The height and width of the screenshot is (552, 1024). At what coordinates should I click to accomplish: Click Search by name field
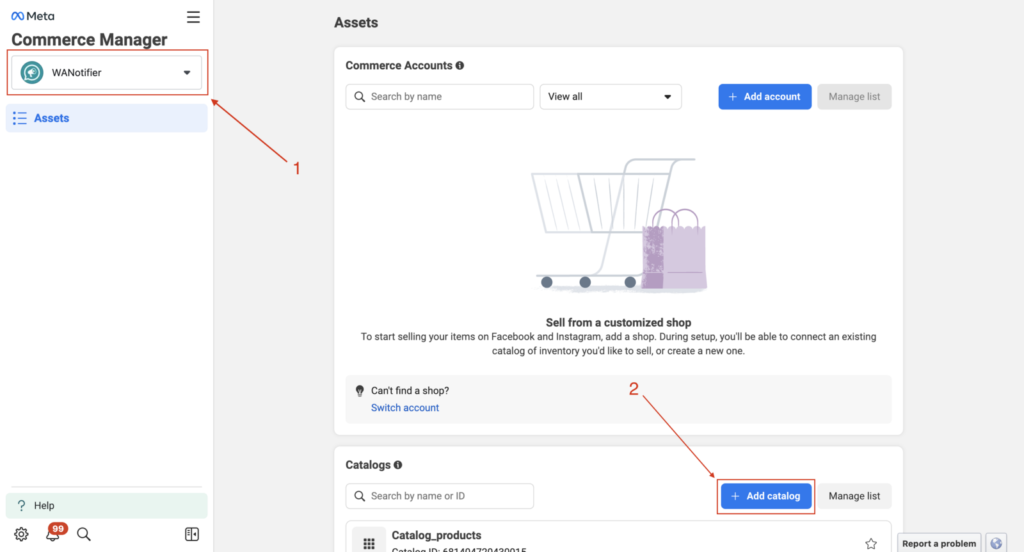coord(440,97)
